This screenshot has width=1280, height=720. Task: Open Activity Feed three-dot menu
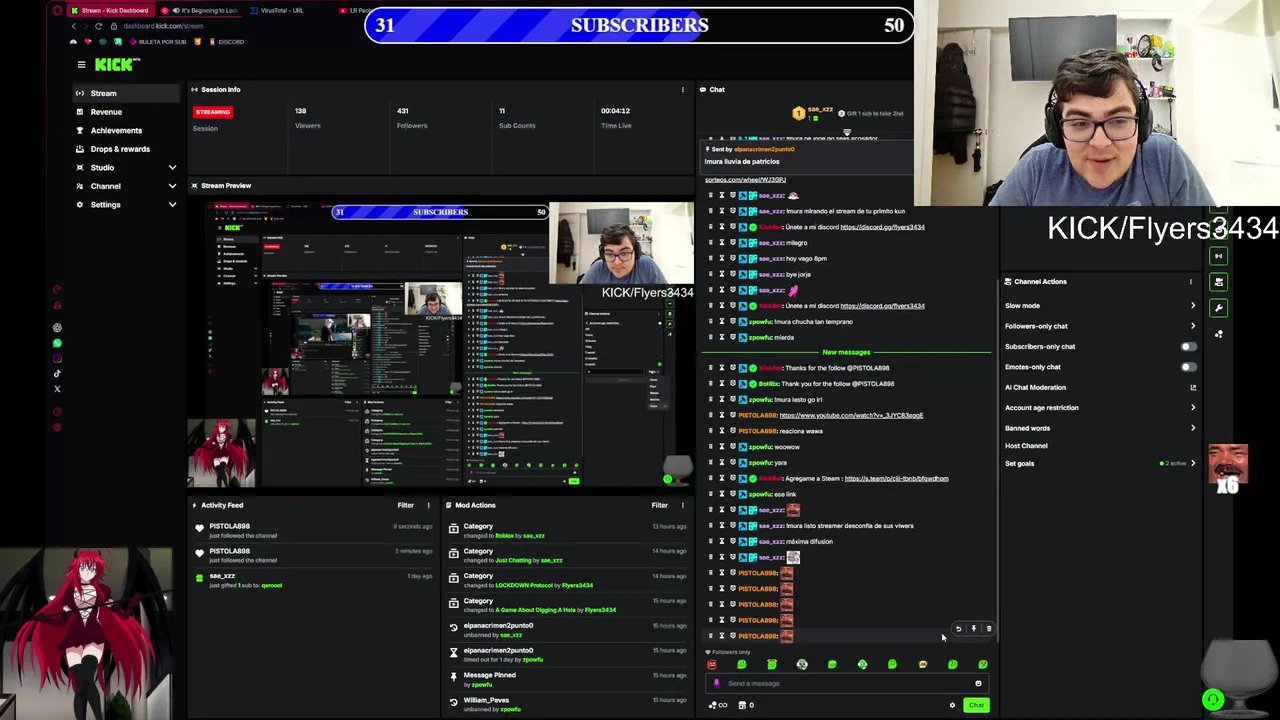428,505
